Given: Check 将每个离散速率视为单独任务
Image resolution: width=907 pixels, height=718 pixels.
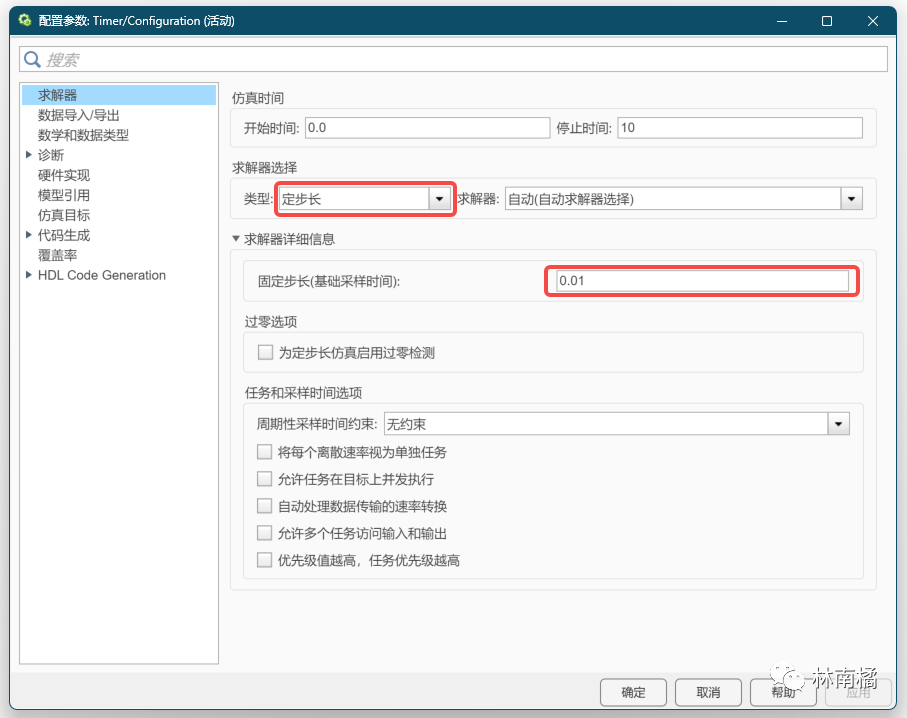Looking at the screenshot, I should [264, 452].
